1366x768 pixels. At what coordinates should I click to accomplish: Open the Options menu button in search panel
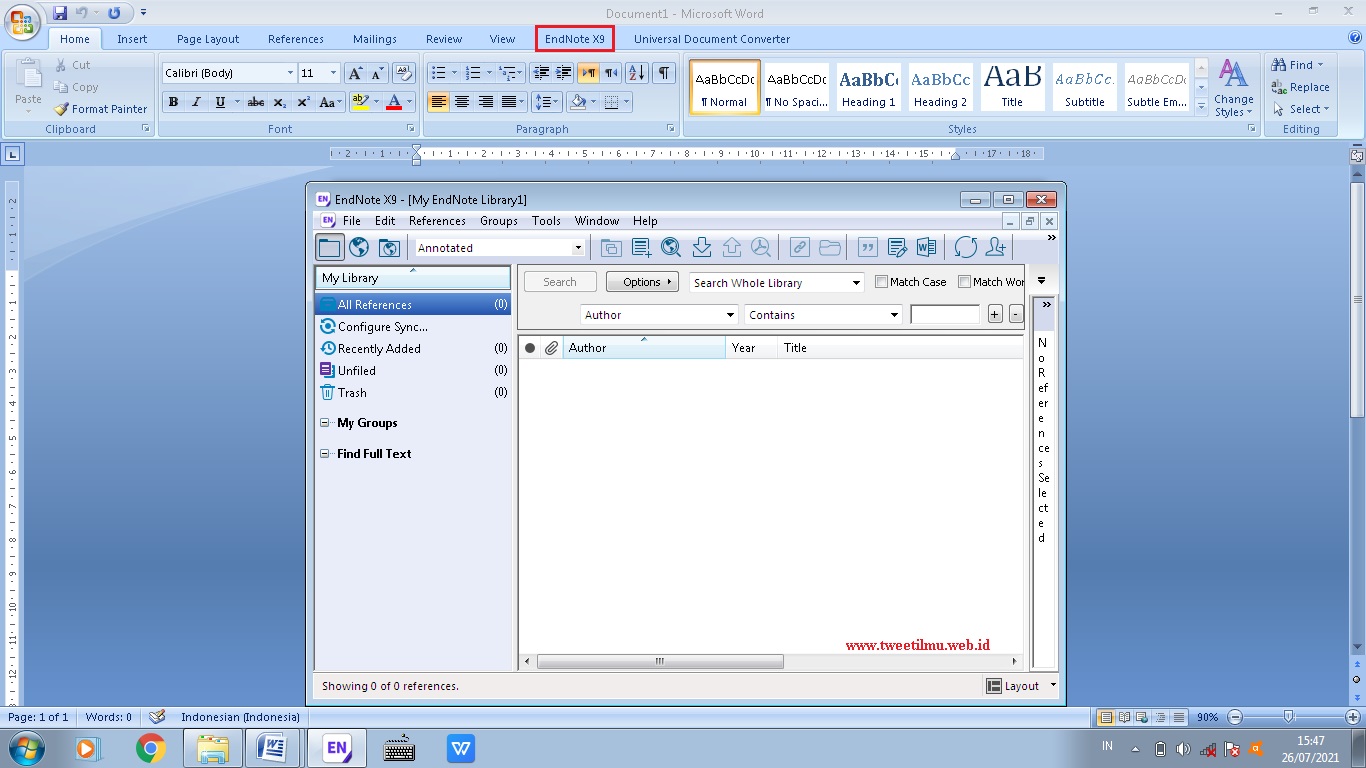642,282
